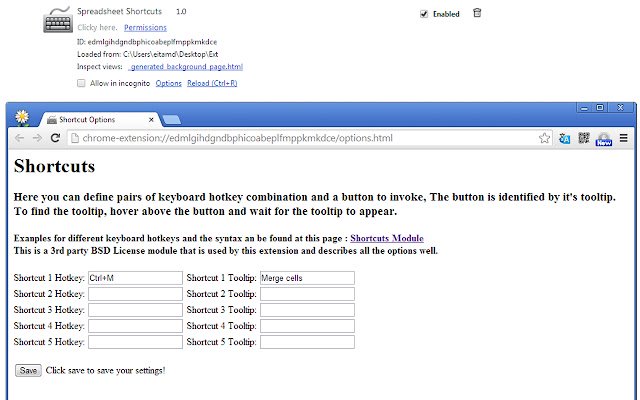
Task: Open the translate extension icon
Action: (564, 138)
